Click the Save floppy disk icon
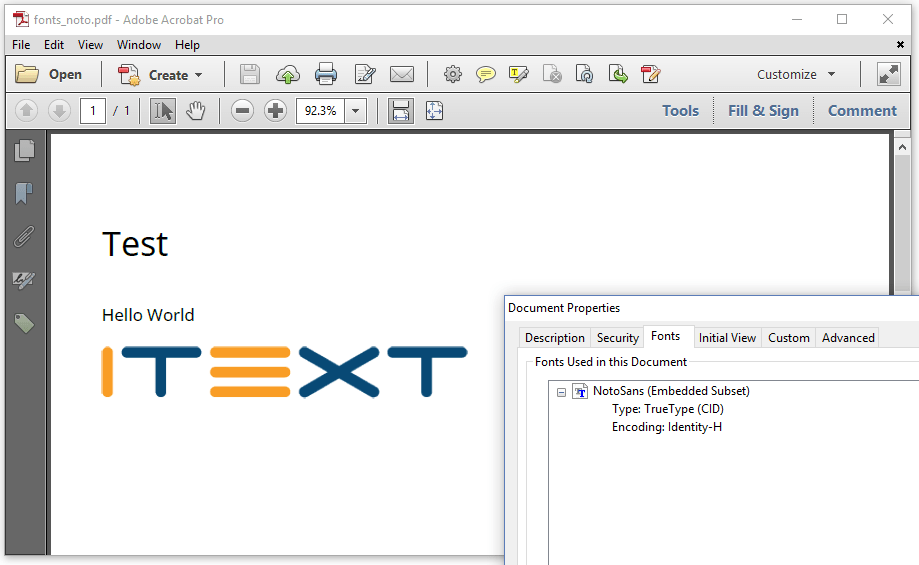The image size is (919, 565). click(250, 74)
